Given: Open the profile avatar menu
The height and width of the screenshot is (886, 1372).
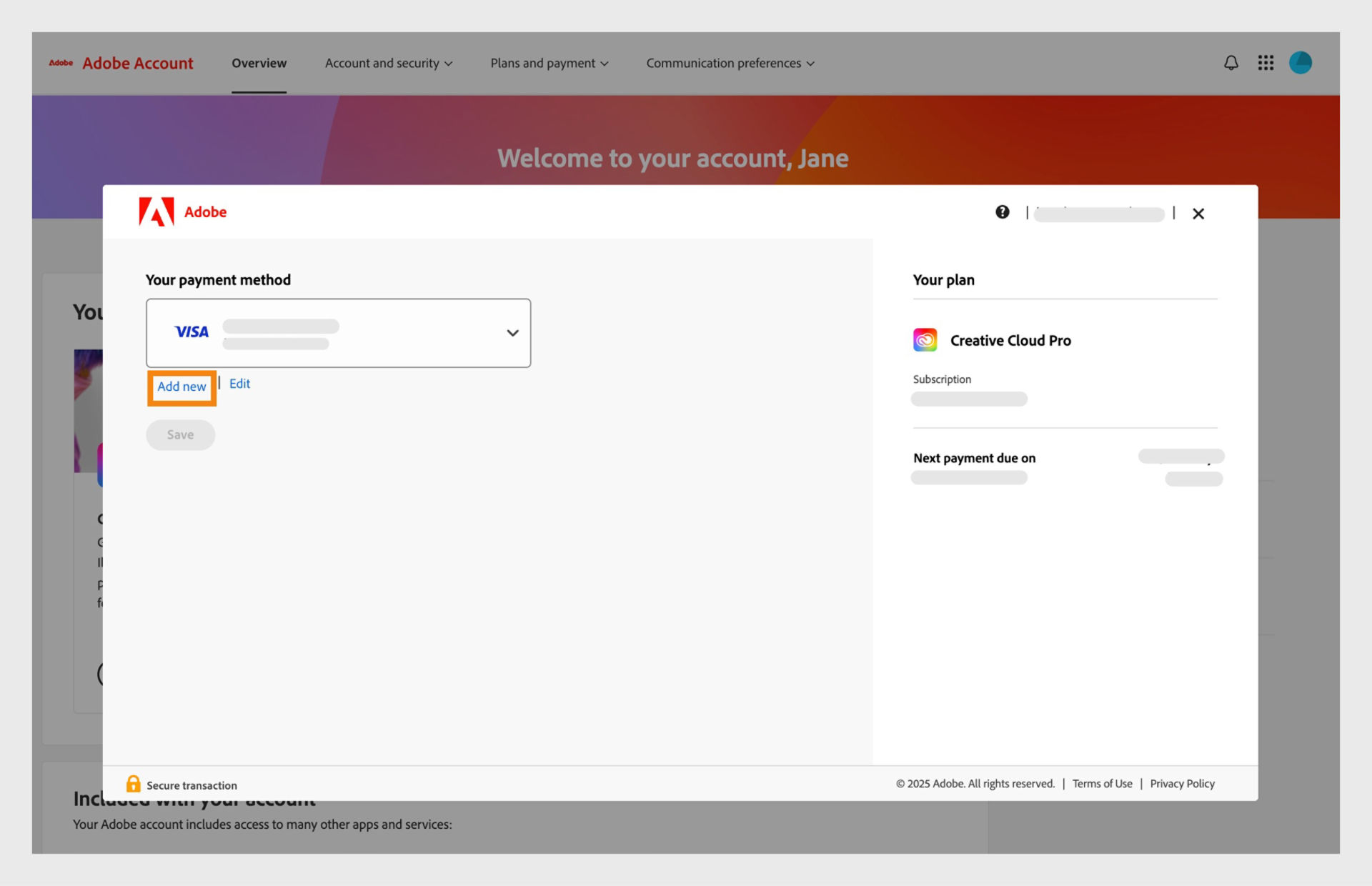Looking at the screenshot, I should pyautogui.click(x=1300, y=63).
